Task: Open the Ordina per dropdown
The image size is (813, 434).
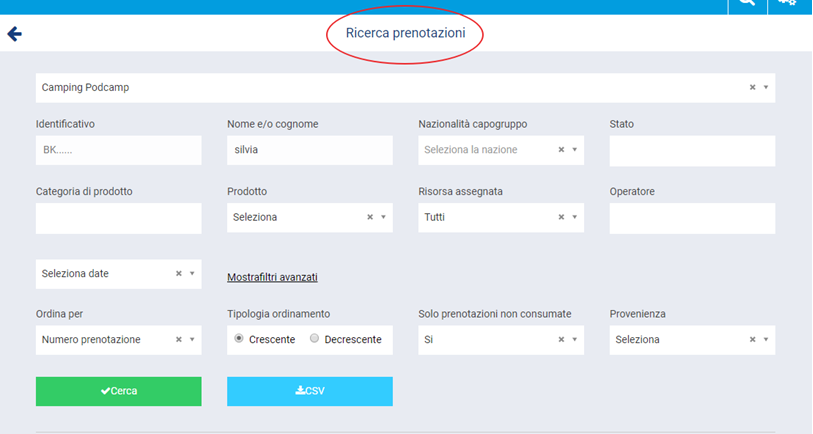Action: (x=192, y=340)
